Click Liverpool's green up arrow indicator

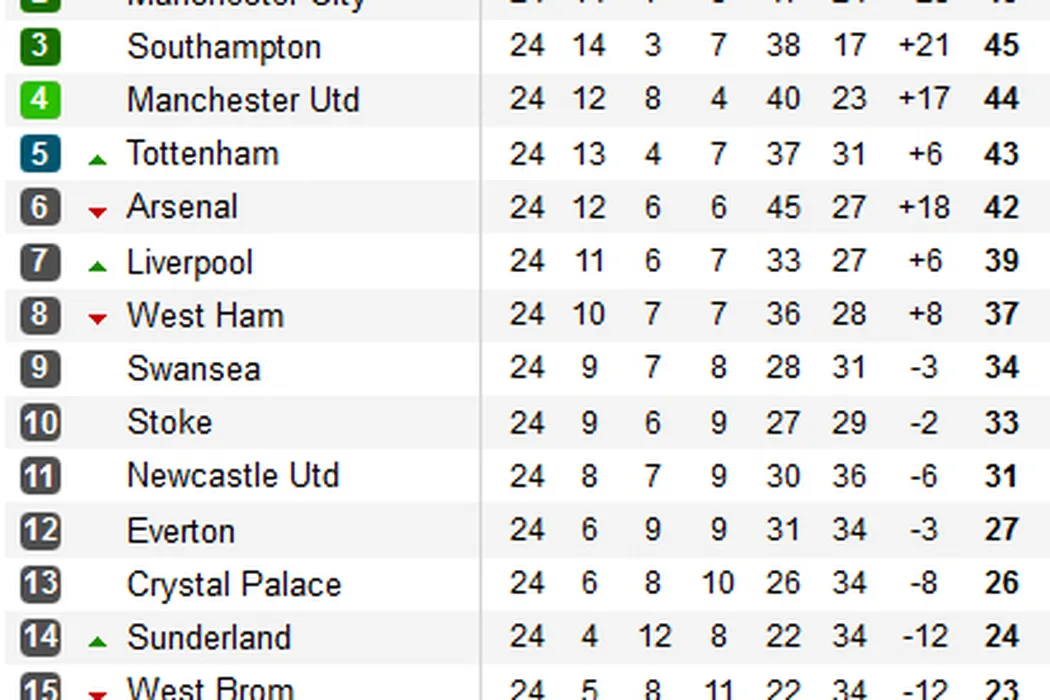(x=97, y=266)
